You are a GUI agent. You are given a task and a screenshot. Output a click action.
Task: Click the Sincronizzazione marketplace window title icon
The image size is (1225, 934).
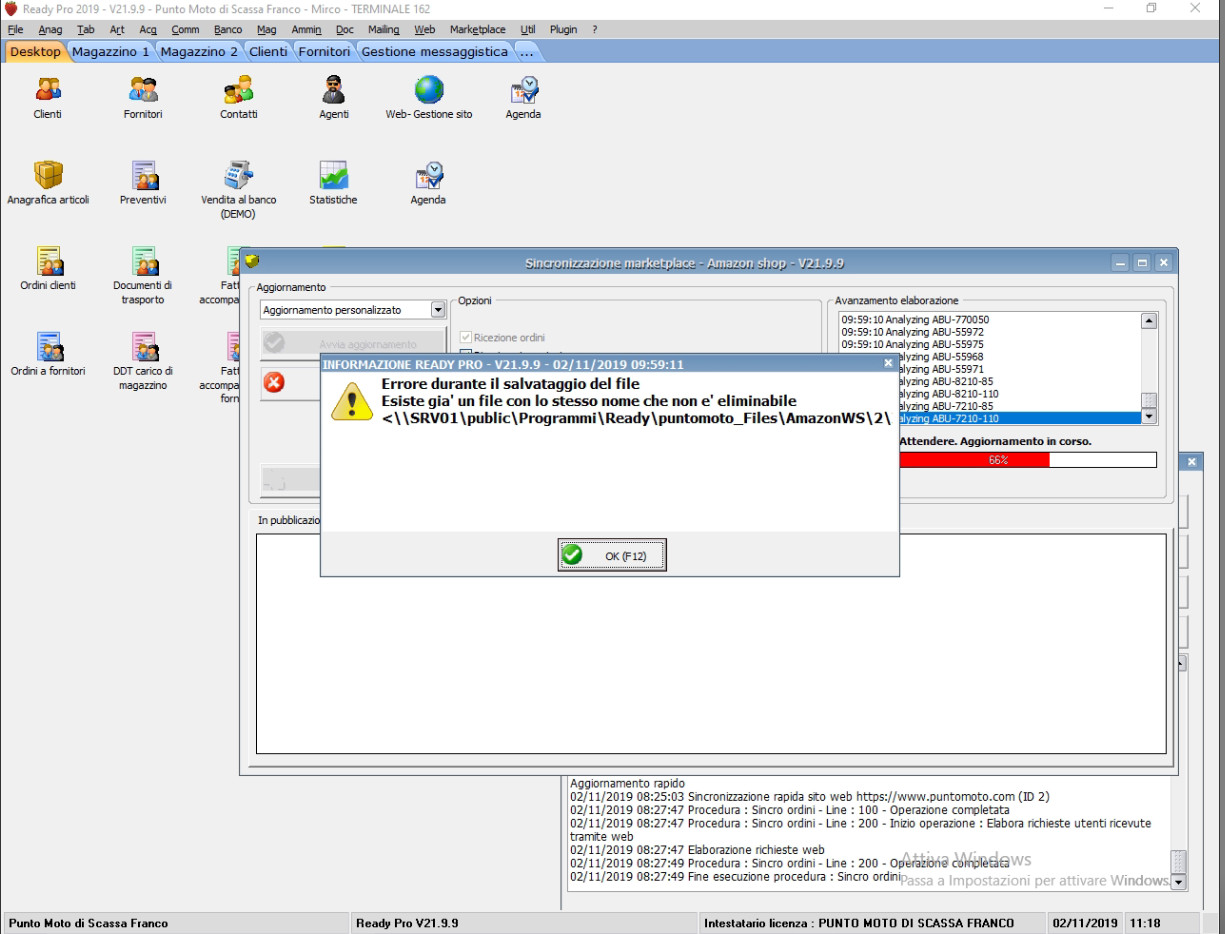click(252, 261)
